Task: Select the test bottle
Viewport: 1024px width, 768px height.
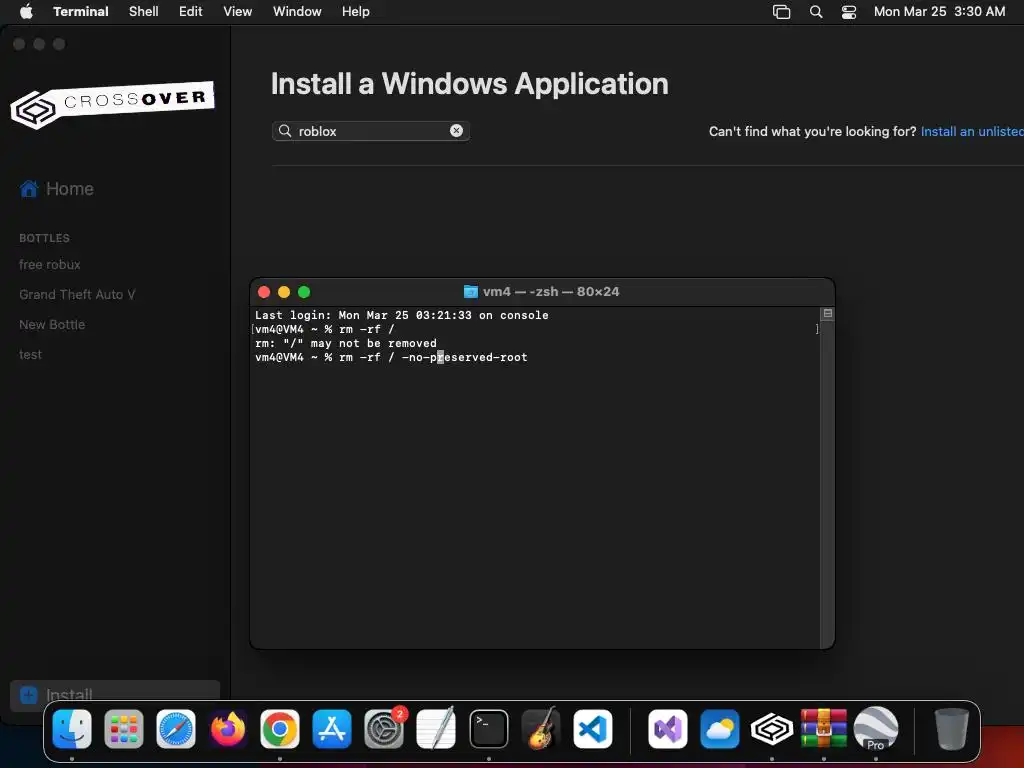Action: click(x=30, y=355)
